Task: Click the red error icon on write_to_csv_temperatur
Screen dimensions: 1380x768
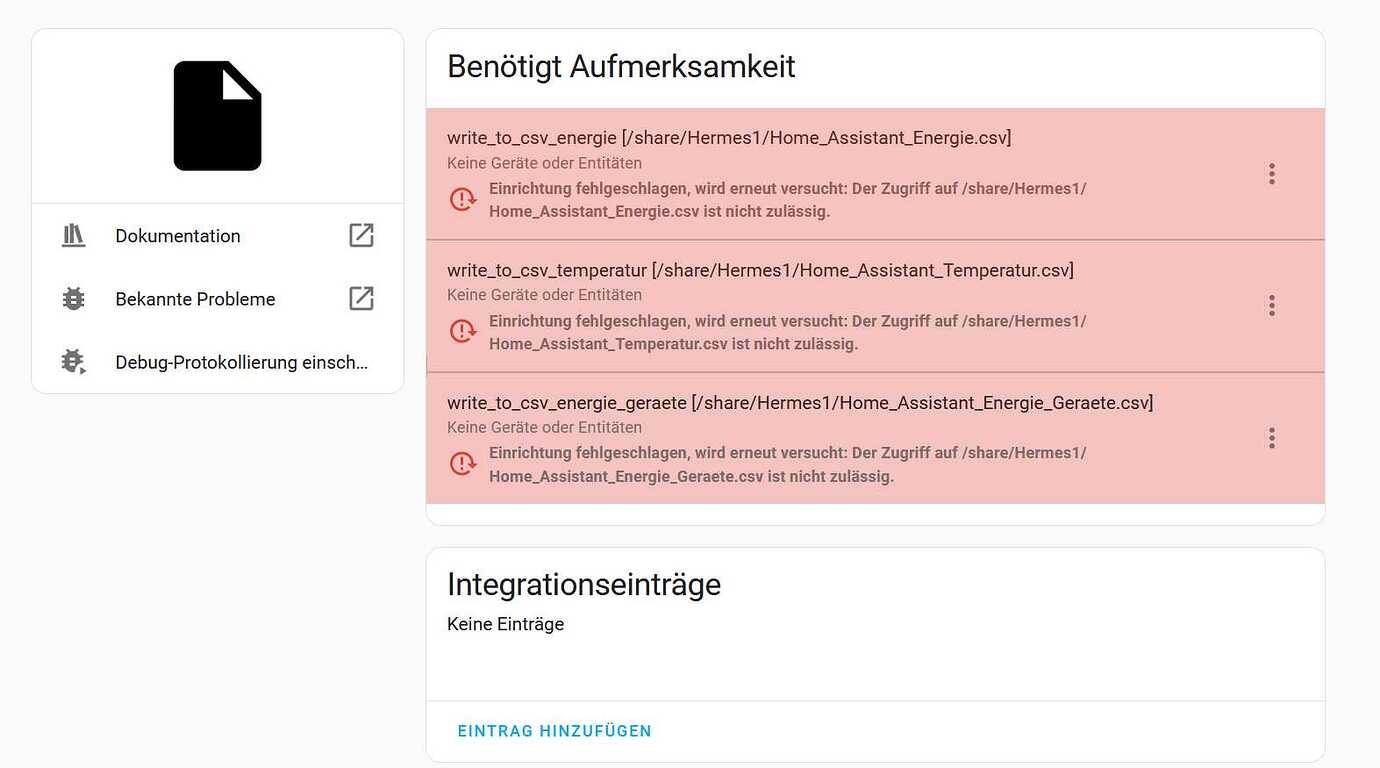Action: click(x=463, y=331)
